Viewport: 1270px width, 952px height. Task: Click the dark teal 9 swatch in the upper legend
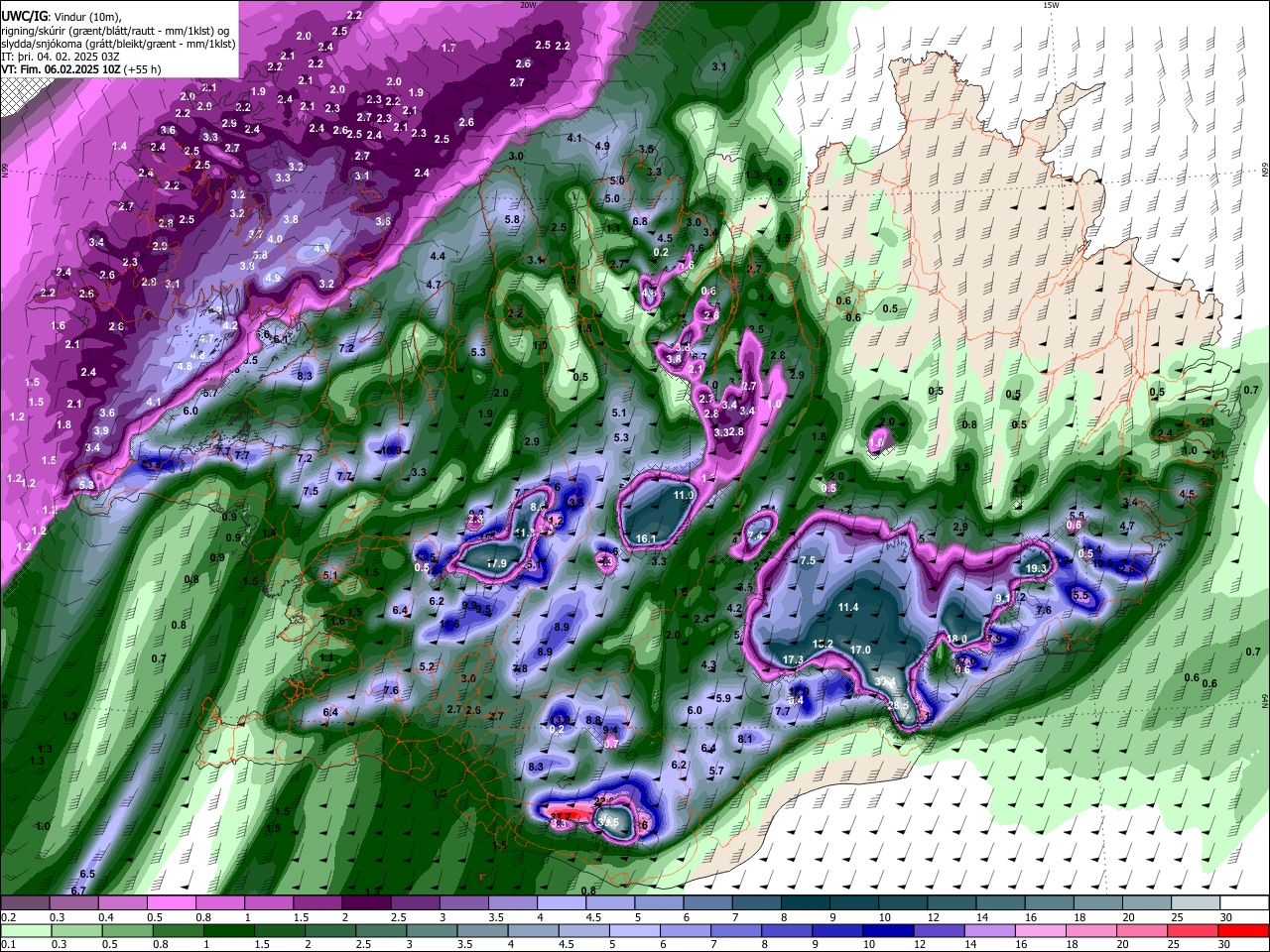coord(853,902)
